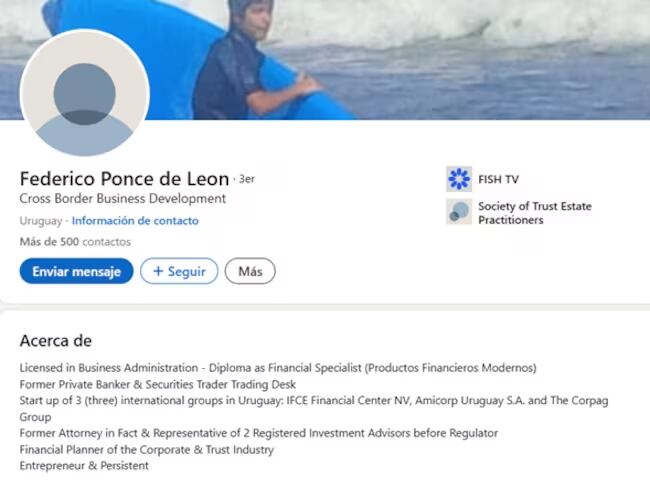
Task: View the Más de 500 contactos list
Action: [x=75, y=242]
